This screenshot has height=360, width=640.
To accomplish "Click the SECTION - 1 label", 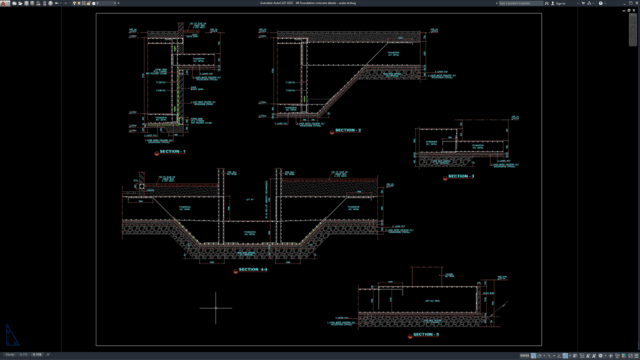I will 172,151.
